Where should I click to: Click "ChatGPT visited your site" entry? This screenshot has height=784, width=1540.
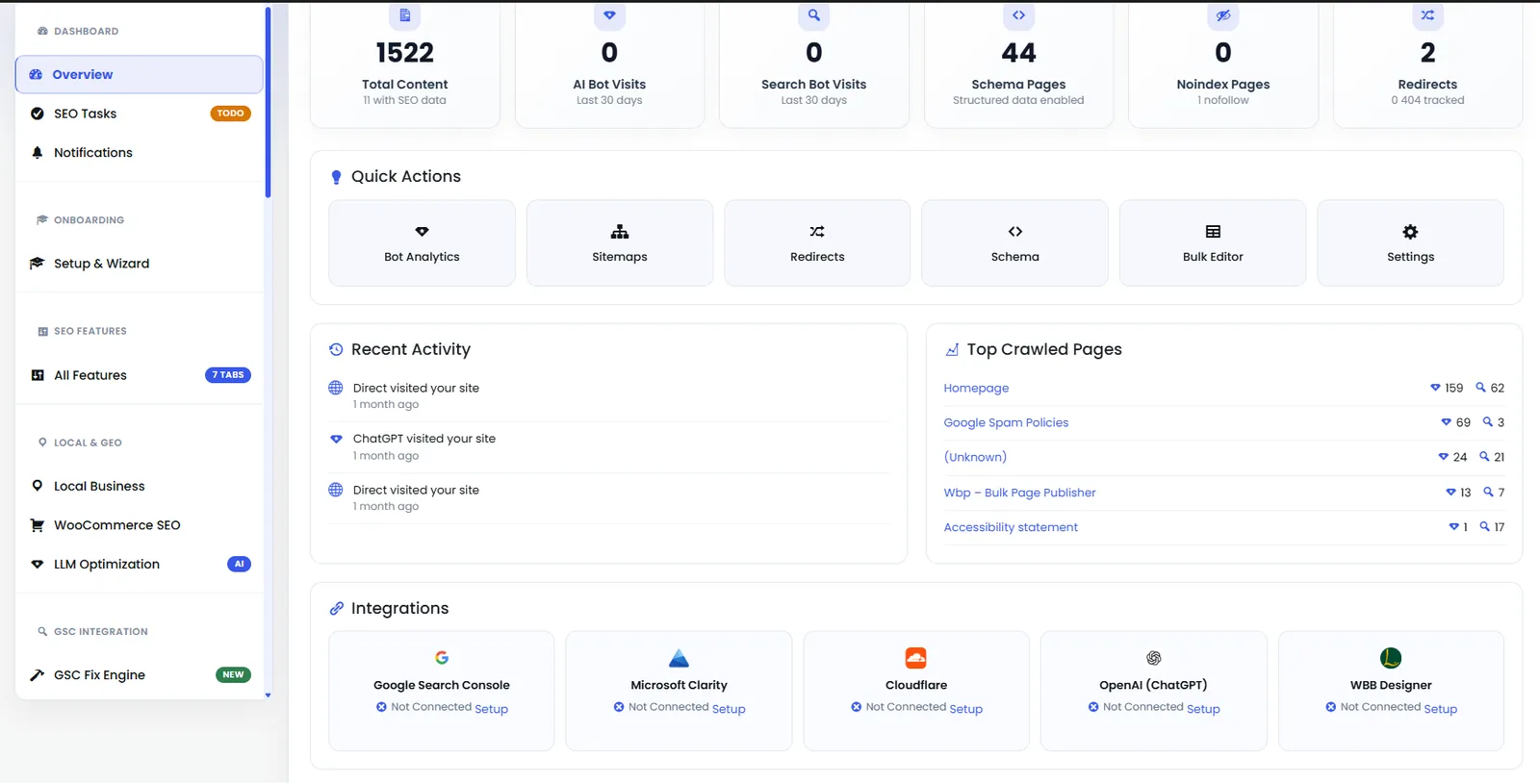424,439
